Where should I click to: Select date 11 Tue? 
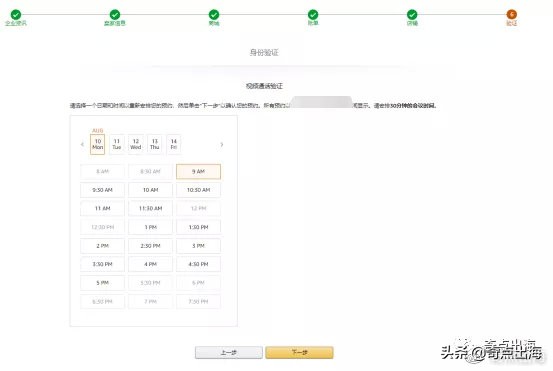[x=117, y=144]
